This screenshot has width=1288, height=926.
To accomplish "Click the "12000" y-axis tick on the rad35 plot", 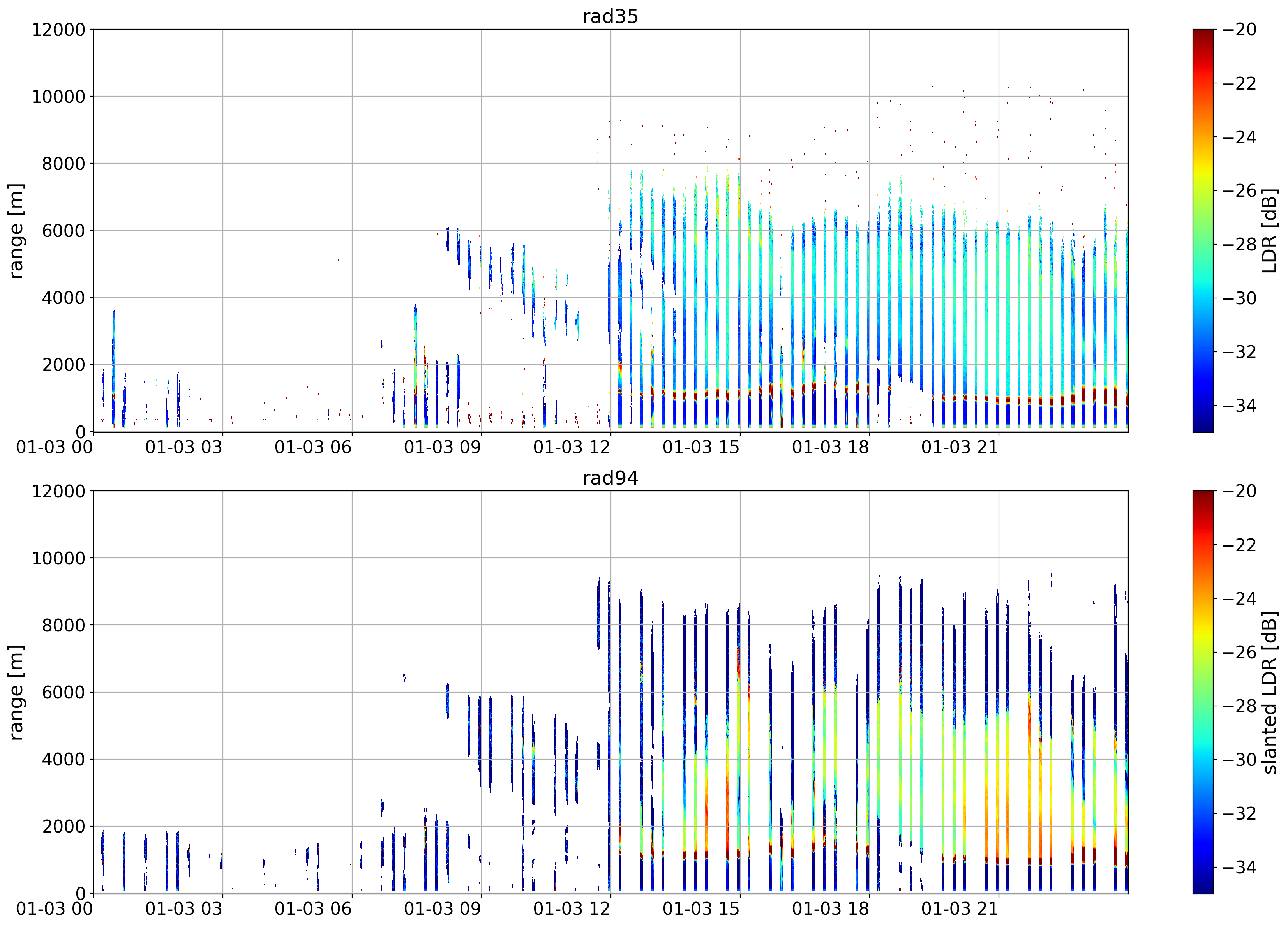I will pos(58,30).
